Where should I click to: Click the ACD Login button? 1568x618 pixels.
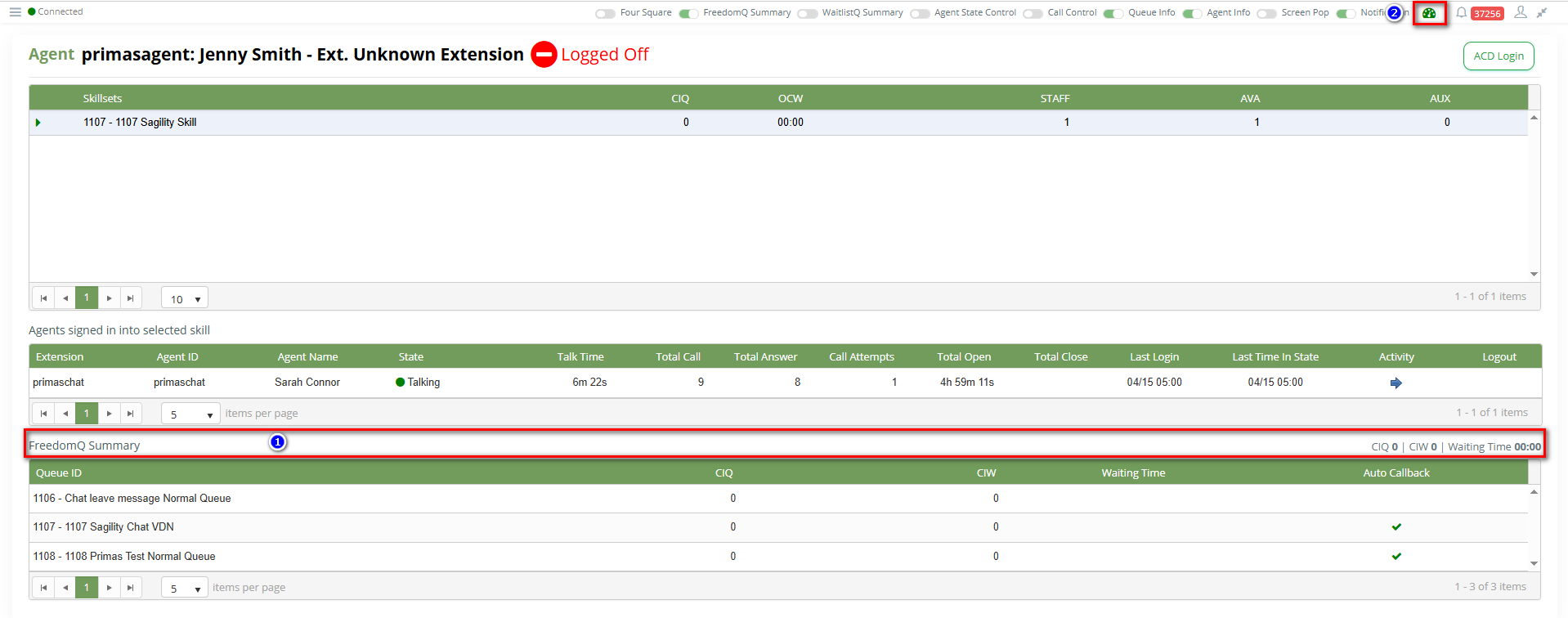pyautogui.click(x=1498, y=56)
